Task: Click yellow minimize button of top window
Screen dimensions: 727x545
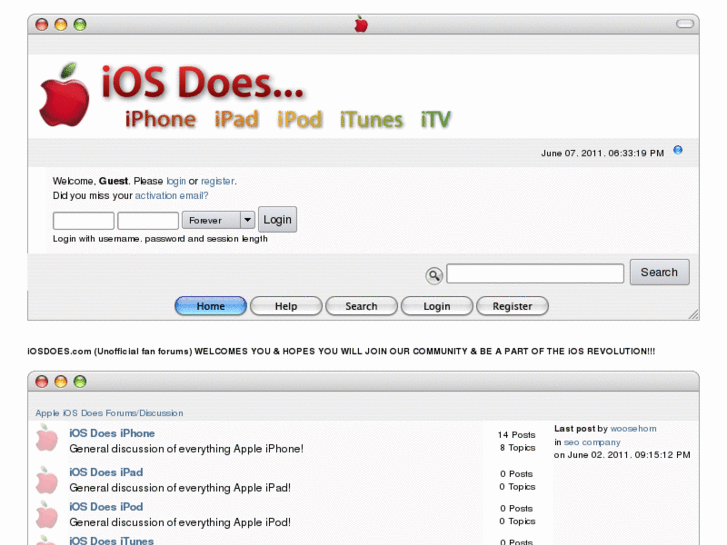Action: 61,25
